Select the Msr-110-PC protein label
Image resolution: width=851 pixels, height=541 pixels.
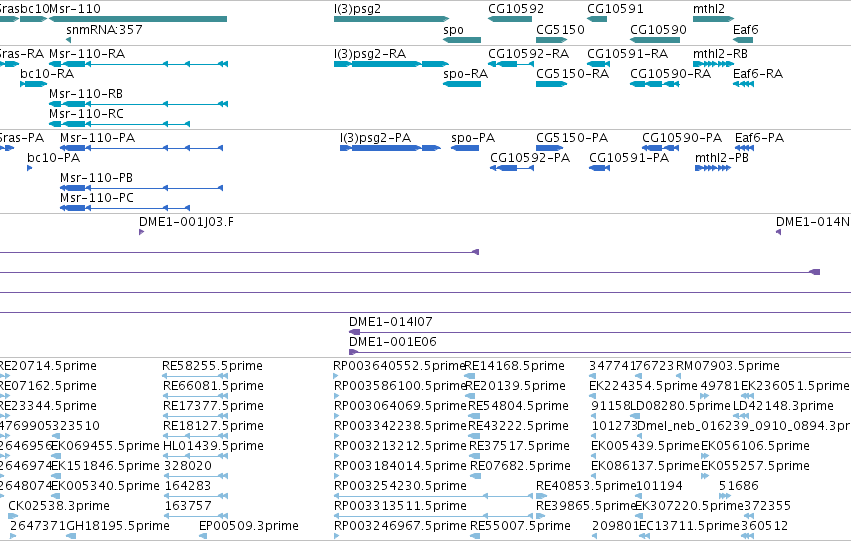coord(97,198)
